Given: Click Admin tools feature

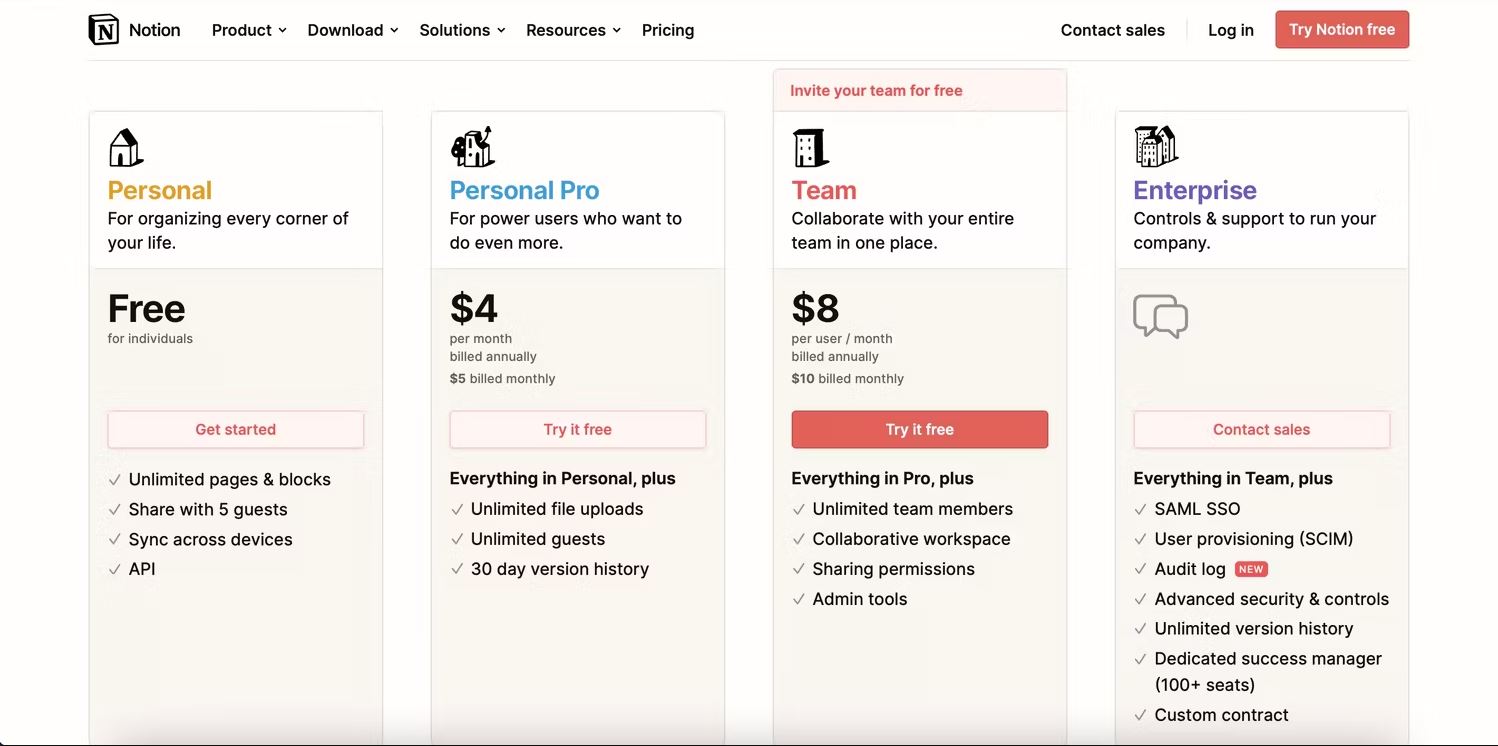Looking at the screenshot, I should [x=860, y=600].
